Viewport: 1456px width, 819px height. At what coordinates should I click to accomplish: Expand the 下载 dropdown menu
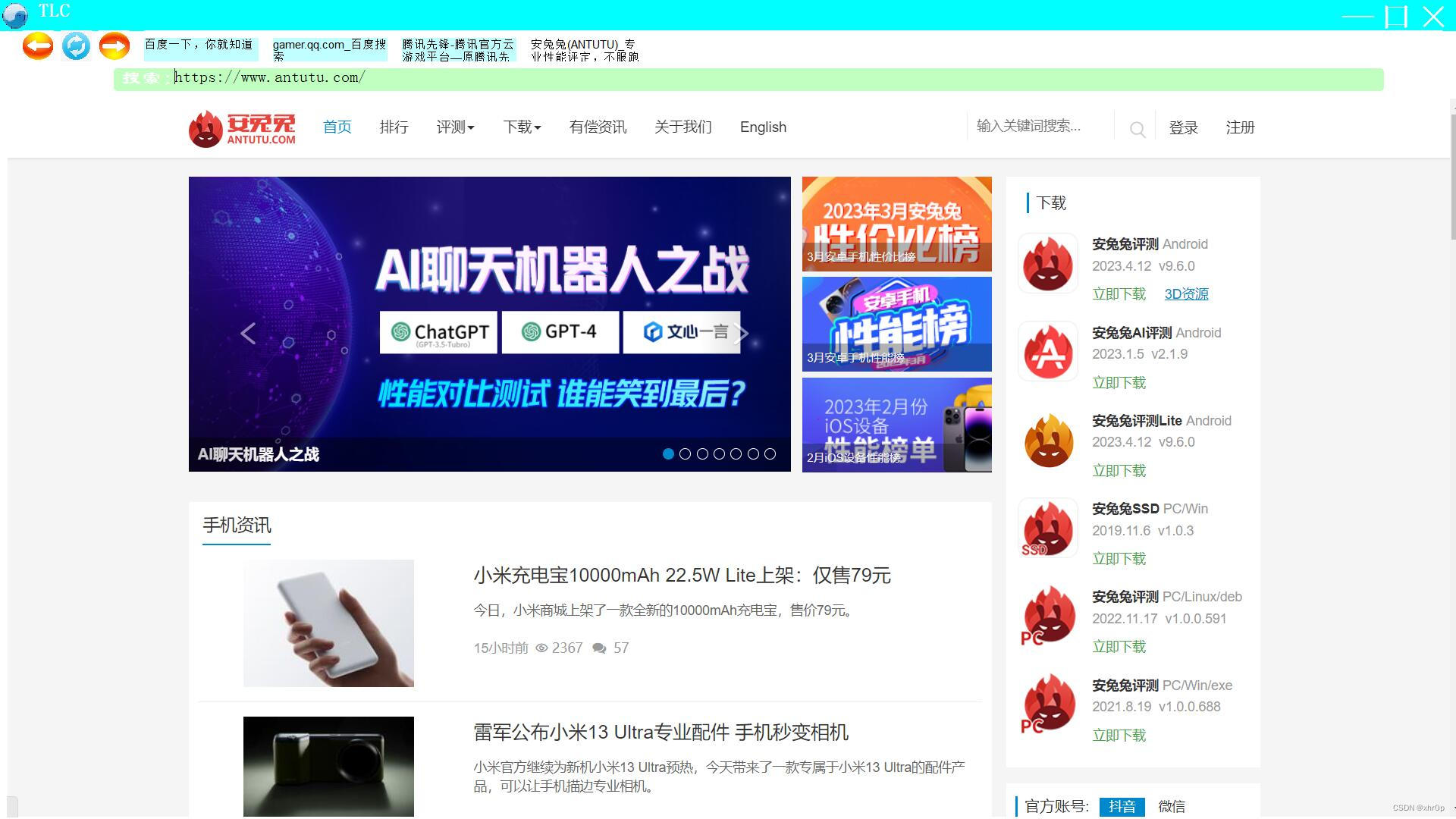pos(522,127)
